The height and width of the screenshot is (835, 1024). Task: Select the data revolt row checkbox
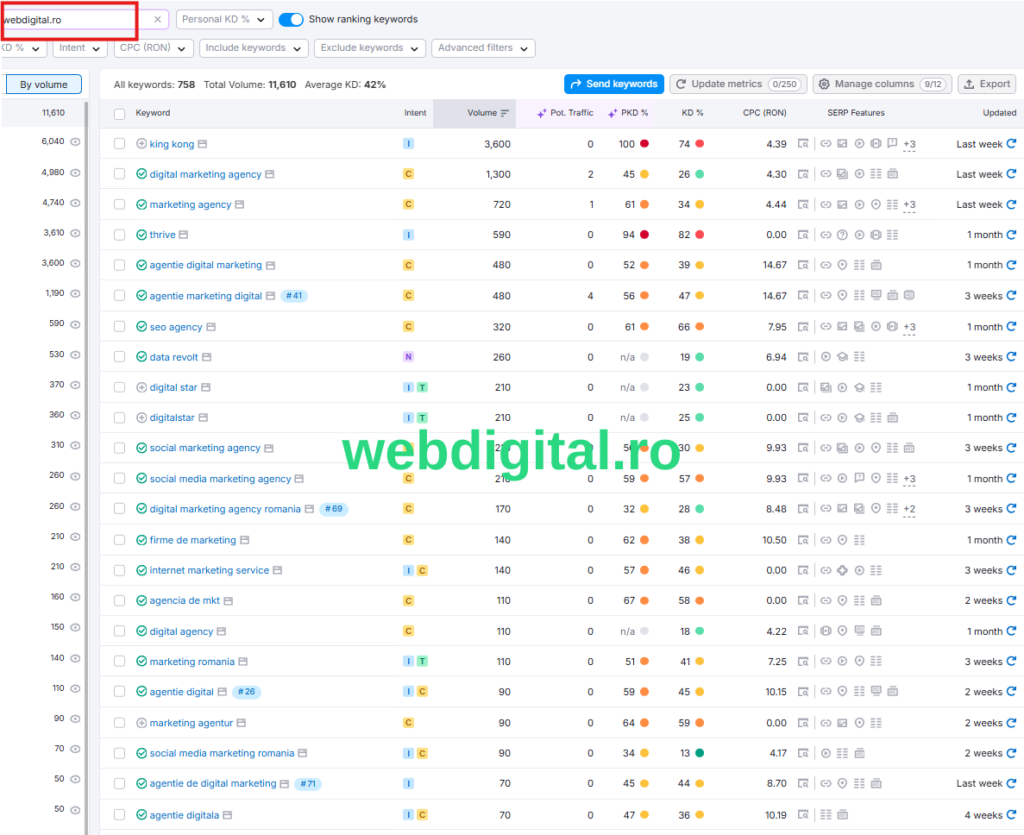point(119,357)
